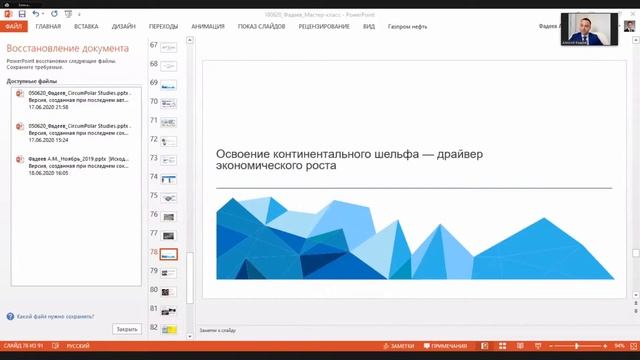
Task: Select slide 72 thumbnail
Action: point(168,141)
